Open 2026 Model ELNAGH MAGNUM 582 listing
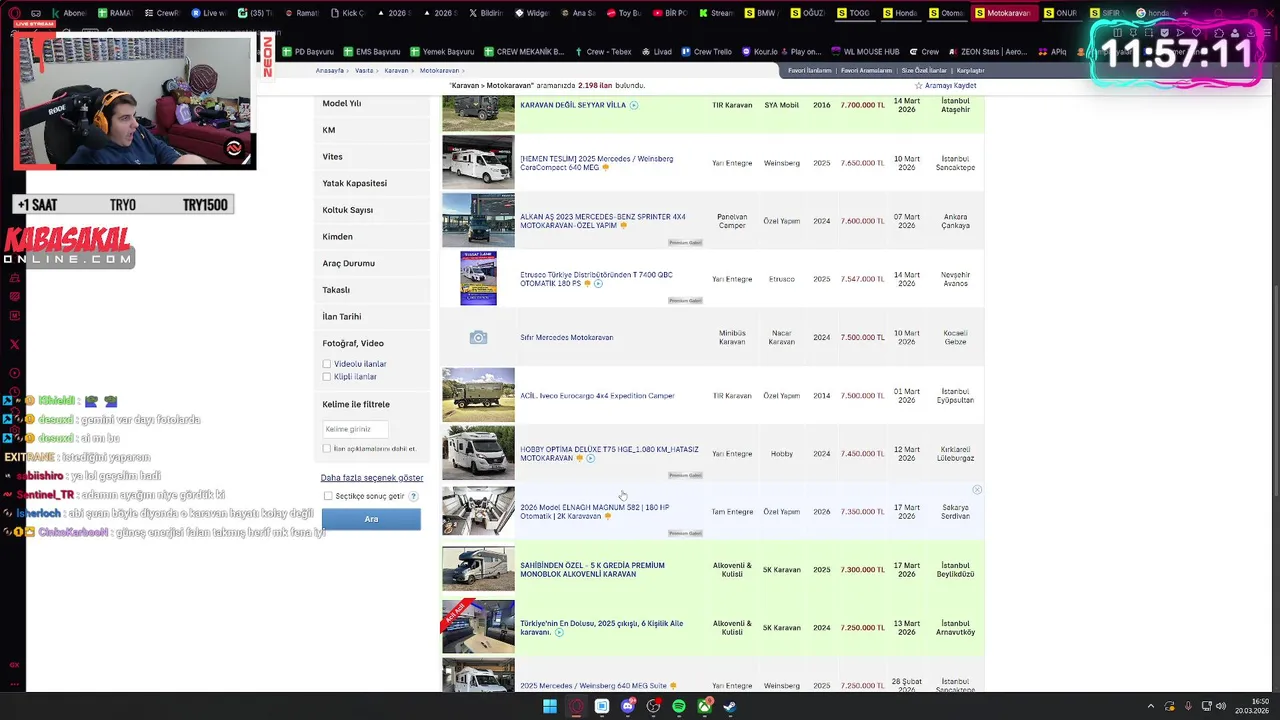The height and width of the screenshot is (720, 1280). click(595, 512)
